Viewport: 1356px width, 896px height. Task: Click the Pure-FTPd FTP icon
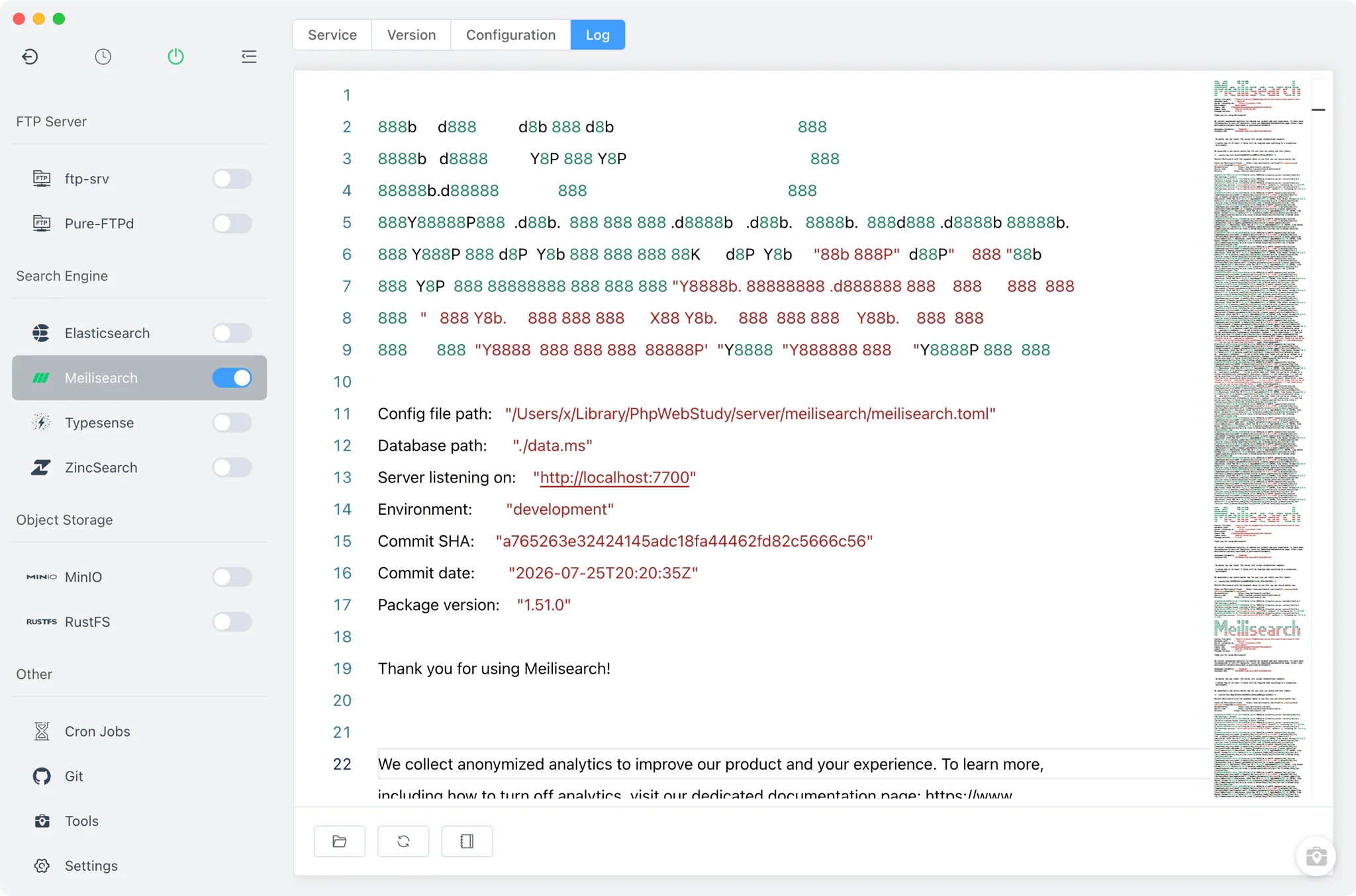coord(42,223)
